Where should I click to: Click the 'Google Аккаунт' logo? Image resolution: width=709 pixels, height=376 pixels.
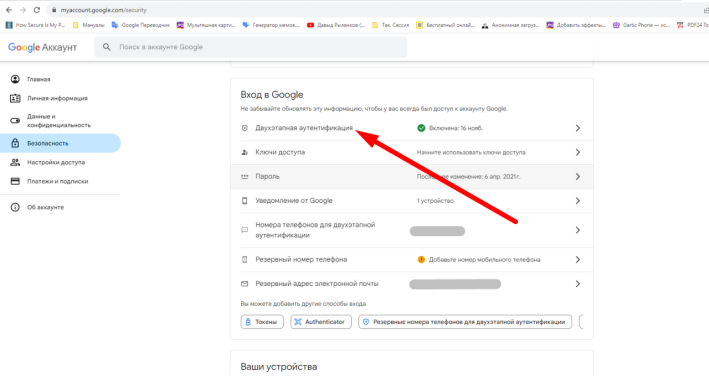43,47
